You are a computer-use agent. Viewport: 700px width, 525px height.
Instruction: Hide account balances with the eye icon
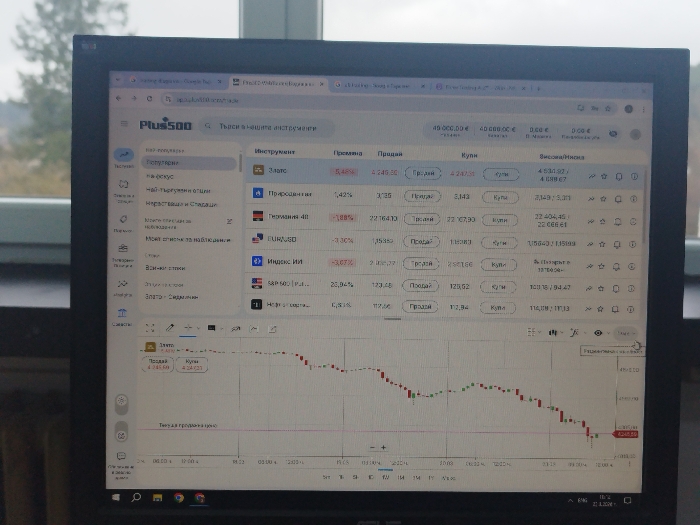(613, 133)
